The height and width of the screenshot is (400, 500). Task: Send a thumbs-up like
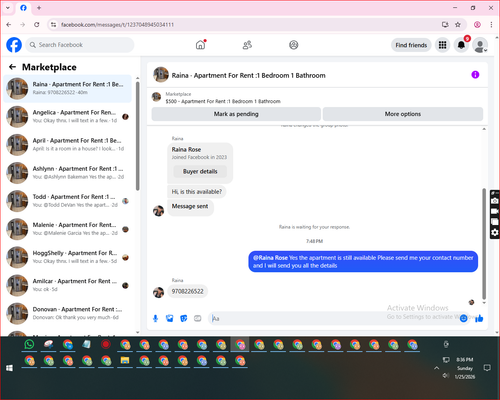tap(479, 319)
